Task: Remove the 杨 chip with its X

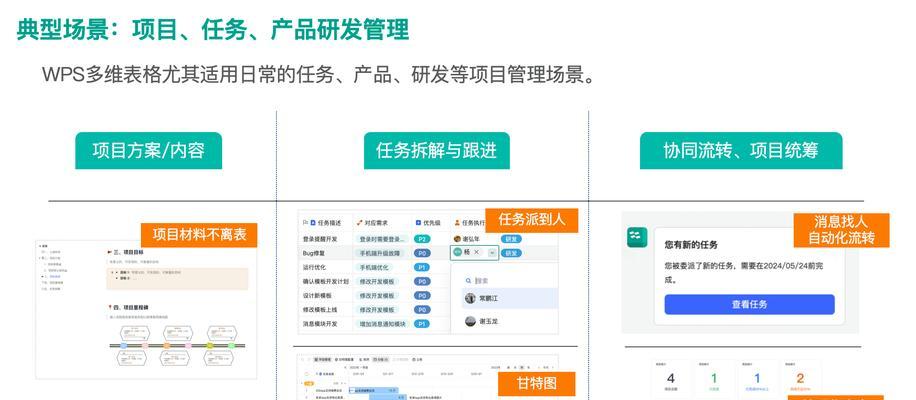Action: point(476,252)
